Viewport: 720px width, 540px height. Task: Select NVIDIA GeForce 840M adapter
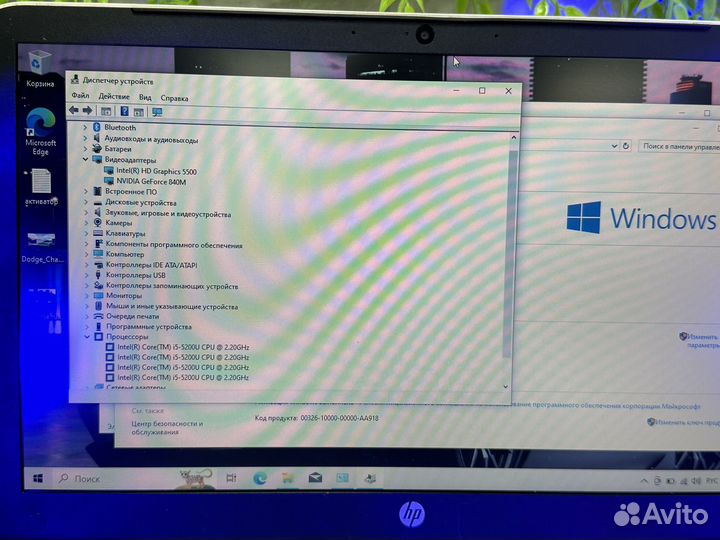[x=151, y=182]
